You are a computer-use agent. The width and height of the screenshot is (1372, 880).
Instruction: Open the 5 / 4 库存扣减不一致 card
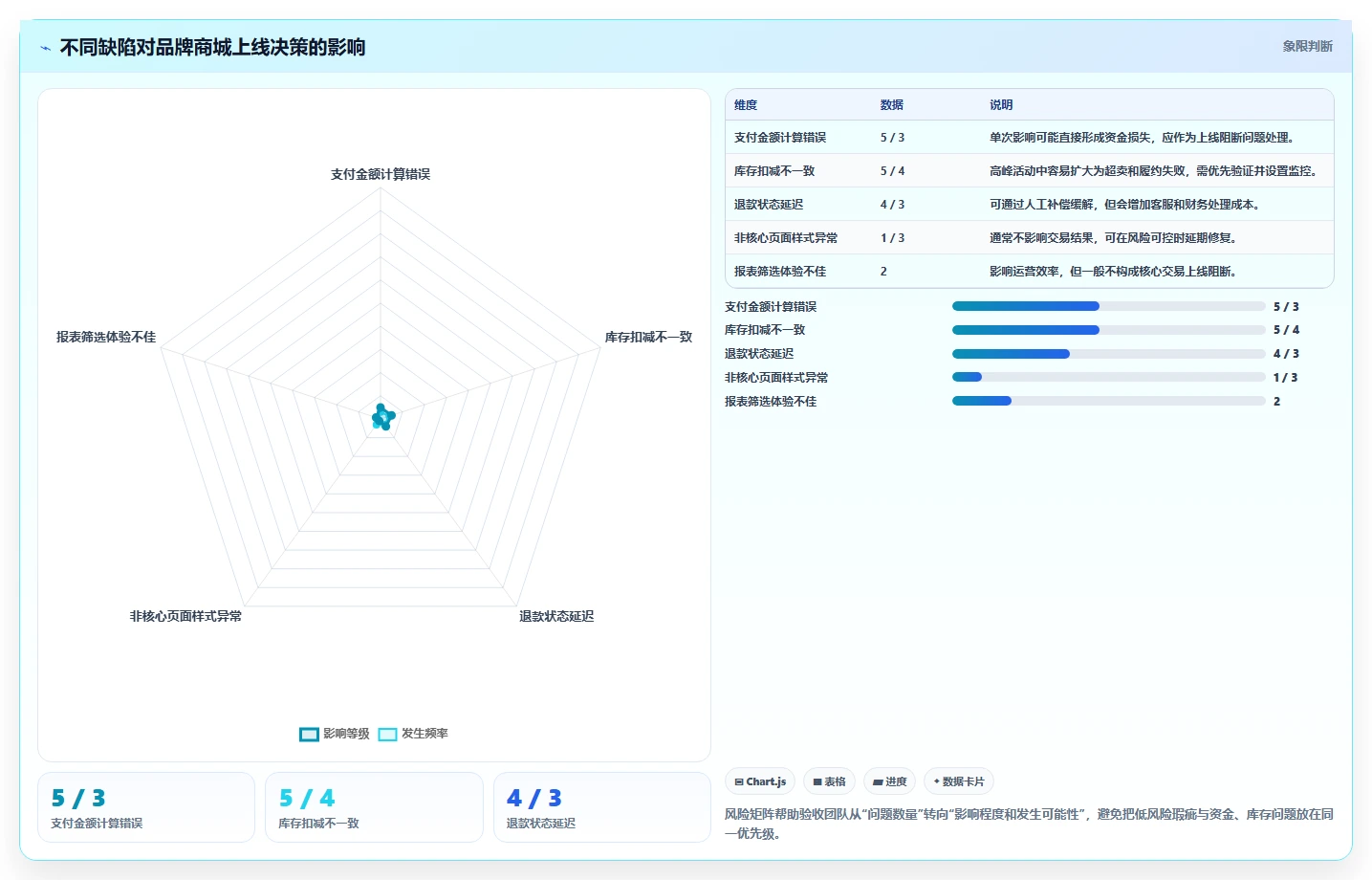tap(374, 807)
